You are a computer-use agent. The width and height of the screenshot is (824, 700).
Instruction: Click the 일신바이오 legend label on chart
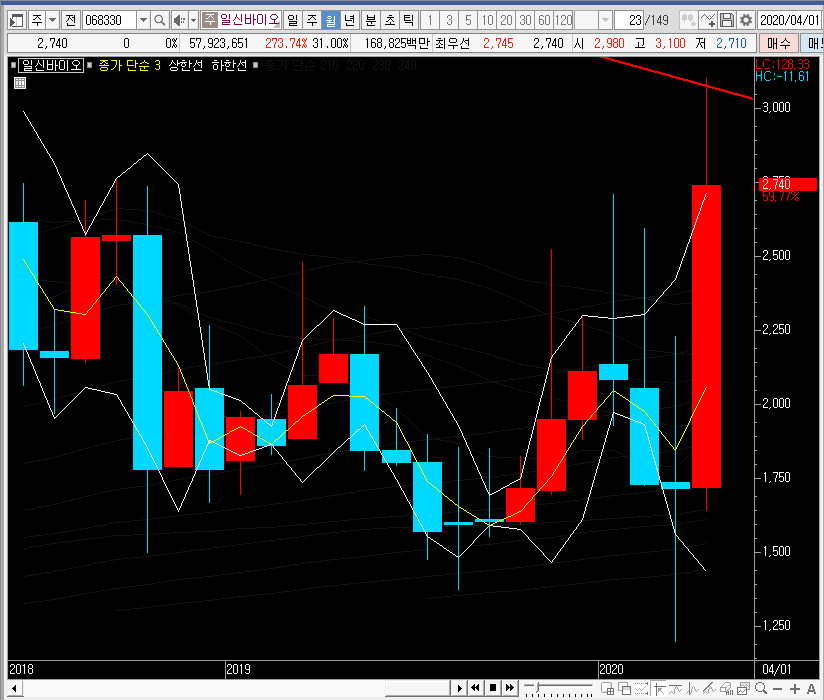coord(51,66)
